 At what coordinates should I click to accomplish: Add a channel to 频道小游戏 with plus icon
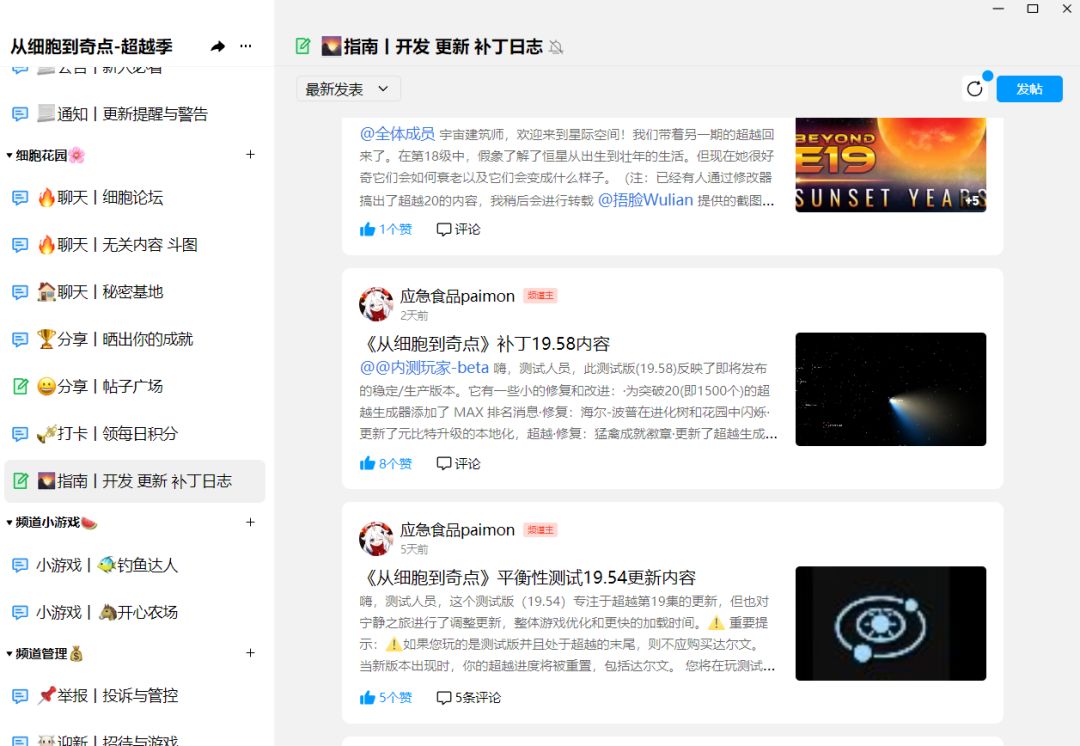pyautogui.click(x=251, y=523)
